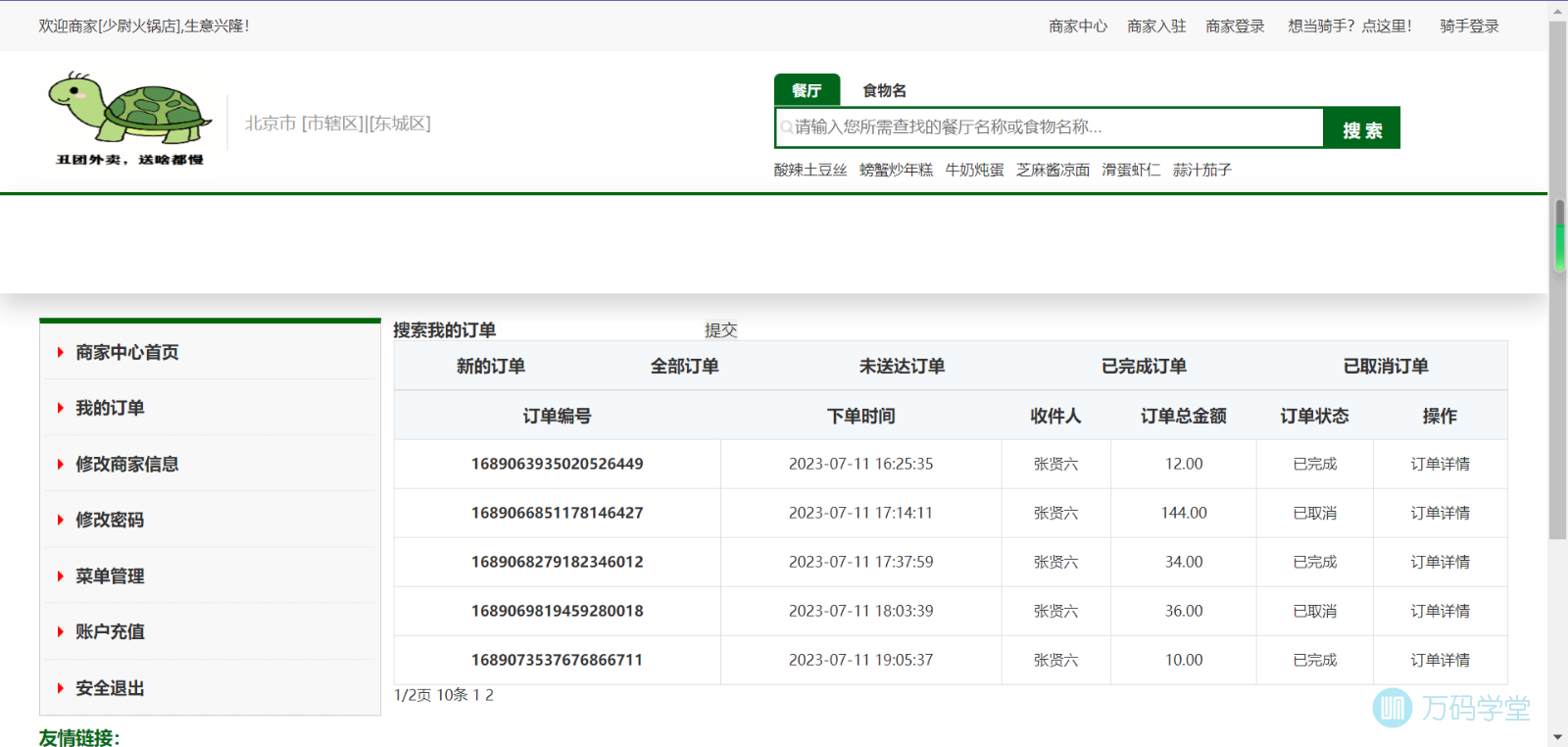Click the vertical scrollbar thumb

1558,279
